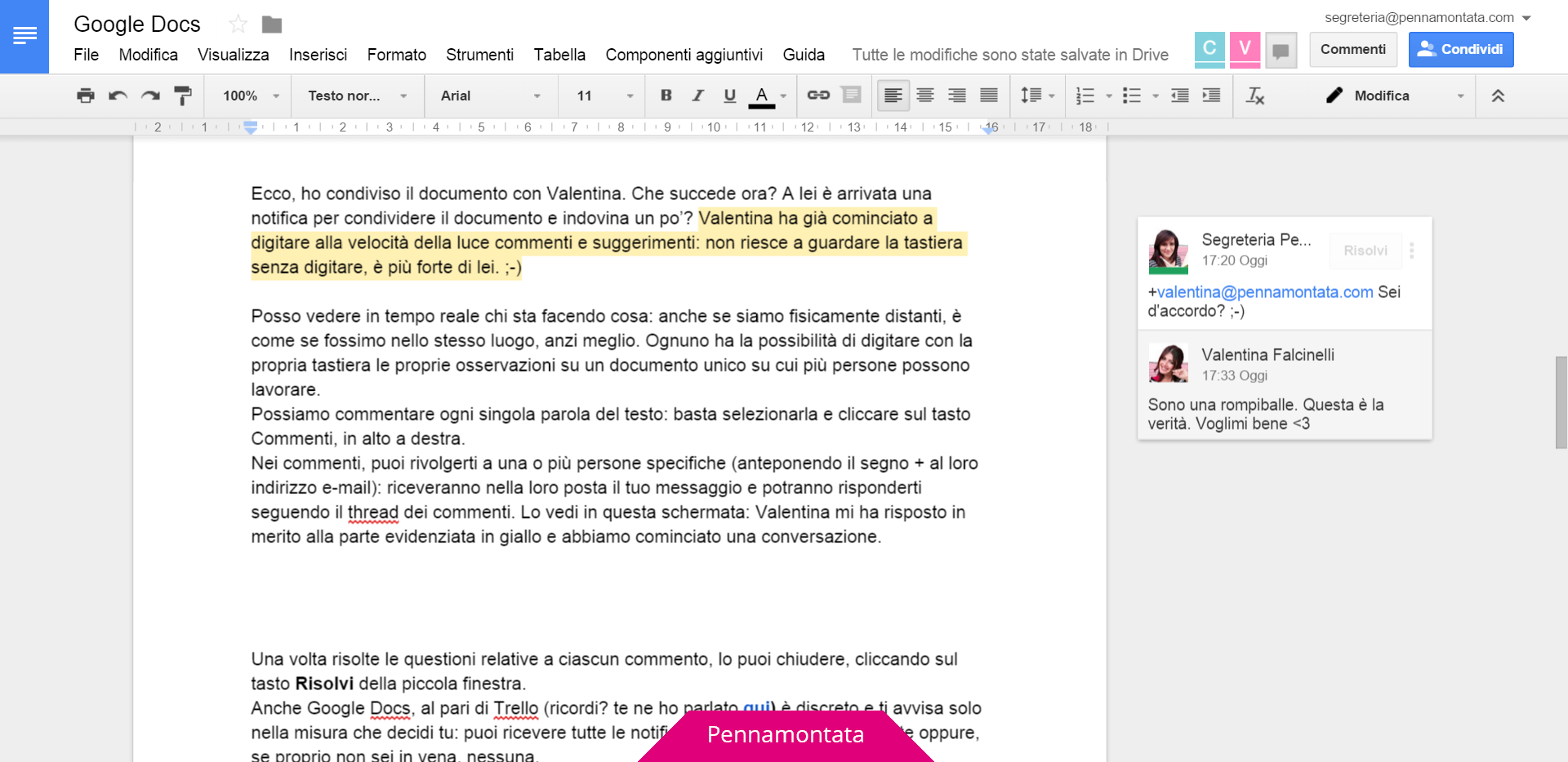Open the zoom level dropdown
Viewport: 1568px width, 762px height.
(x=247, y=96)
